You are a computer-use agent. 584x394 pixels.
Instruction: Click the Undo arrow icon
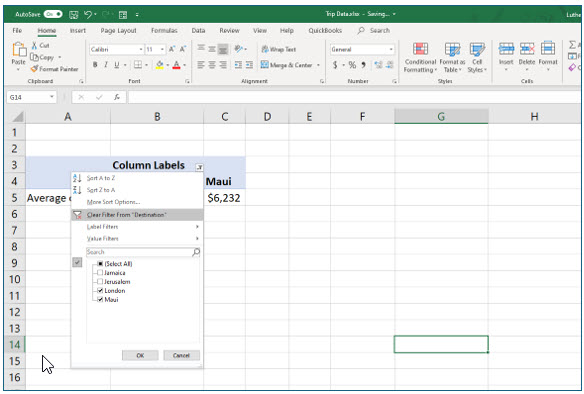88,15
